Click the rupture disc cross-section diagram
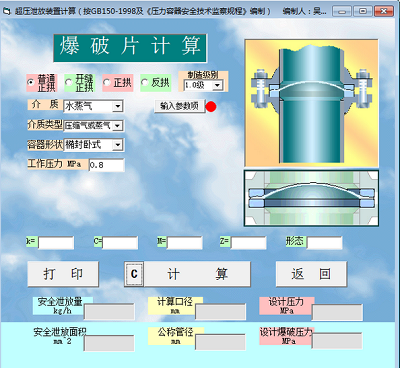Viewport: 400px width, 368px height. (311, 198)
